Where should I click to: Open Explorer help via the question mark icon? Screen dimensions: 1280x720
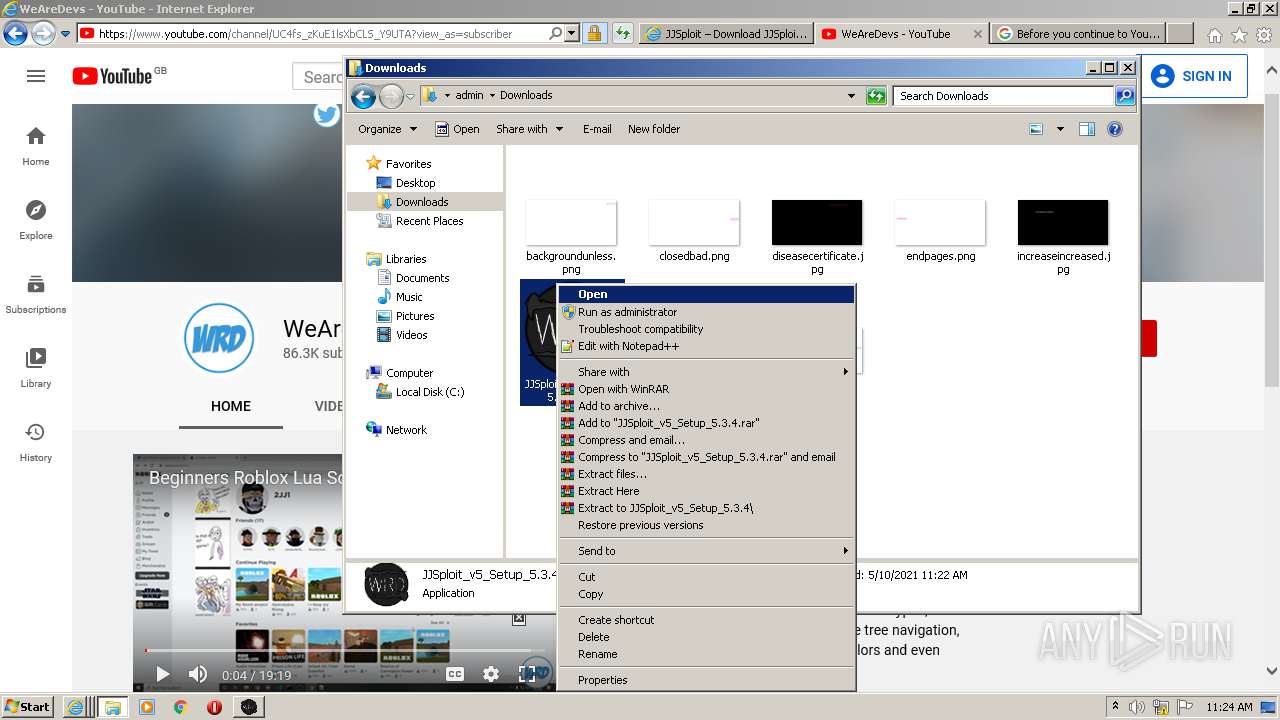pyautogui.click(x=1115, y=129)
